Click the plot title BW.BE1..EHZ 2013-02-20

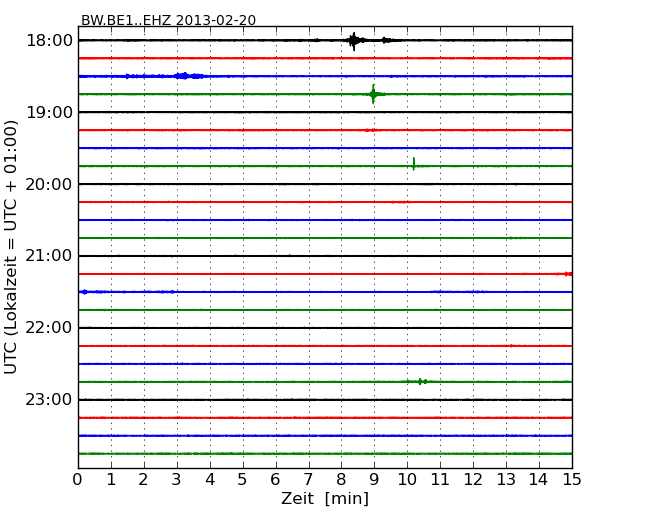point(168,20)
